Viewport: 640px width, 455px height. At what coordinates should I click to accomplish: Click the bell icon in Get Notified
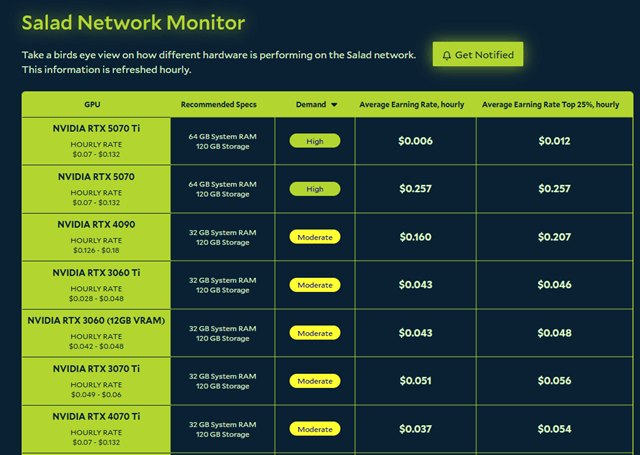click(447, 55)
